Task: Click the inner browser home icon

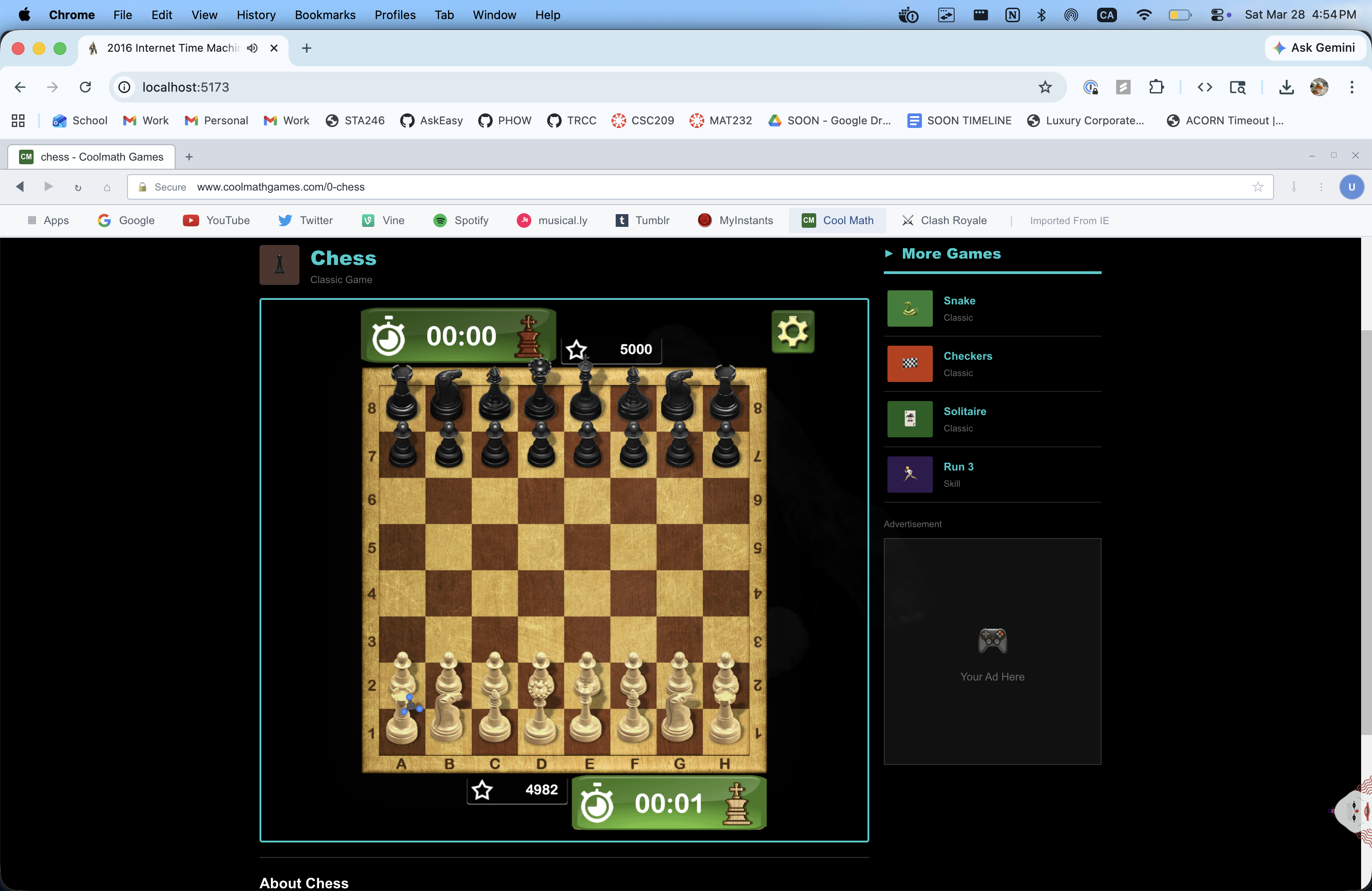Action: click(x=107, y=187)
